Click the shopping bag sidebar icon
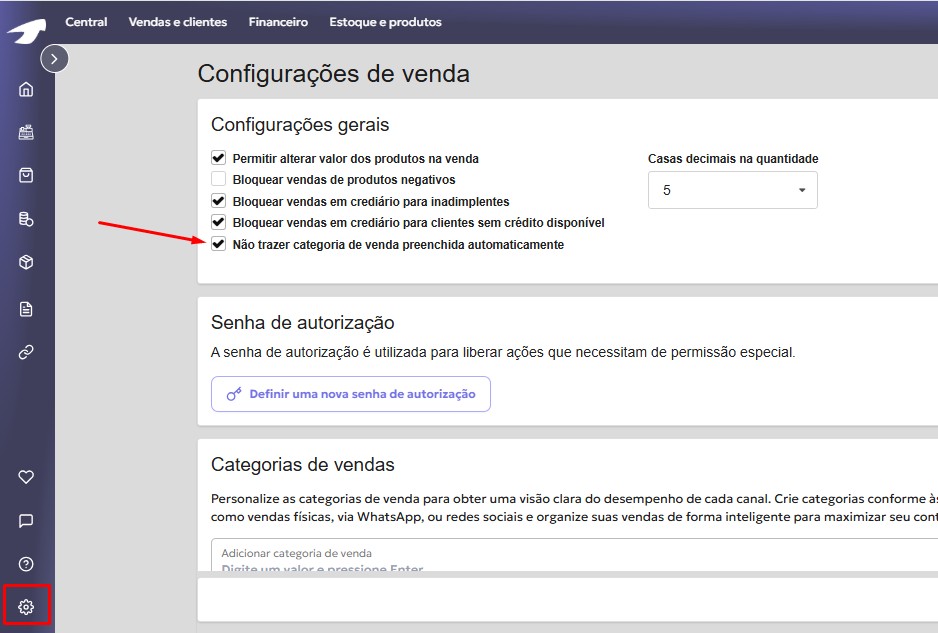 (x=26, y=175)
